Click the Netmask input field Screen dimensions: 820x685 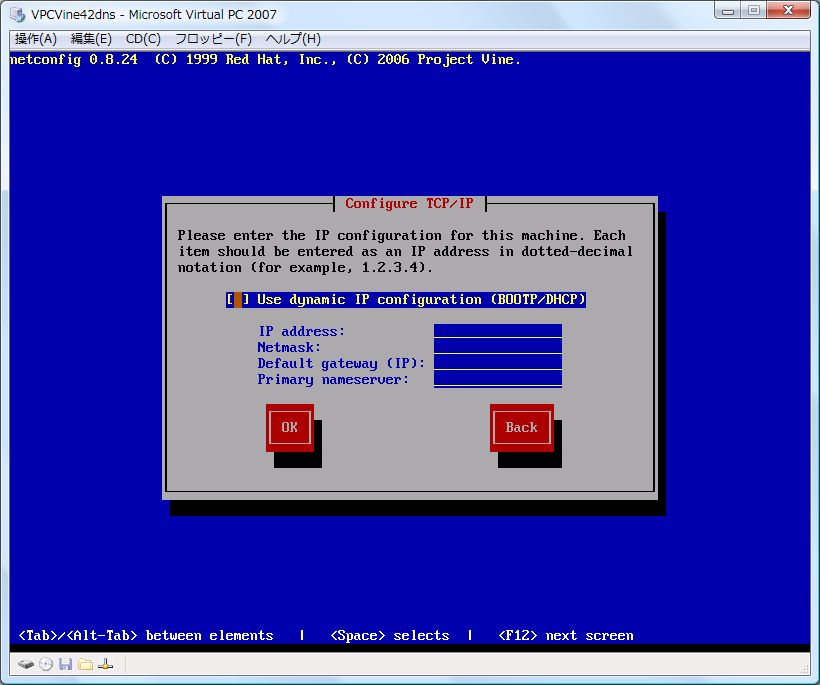click(x=498, y=347)
